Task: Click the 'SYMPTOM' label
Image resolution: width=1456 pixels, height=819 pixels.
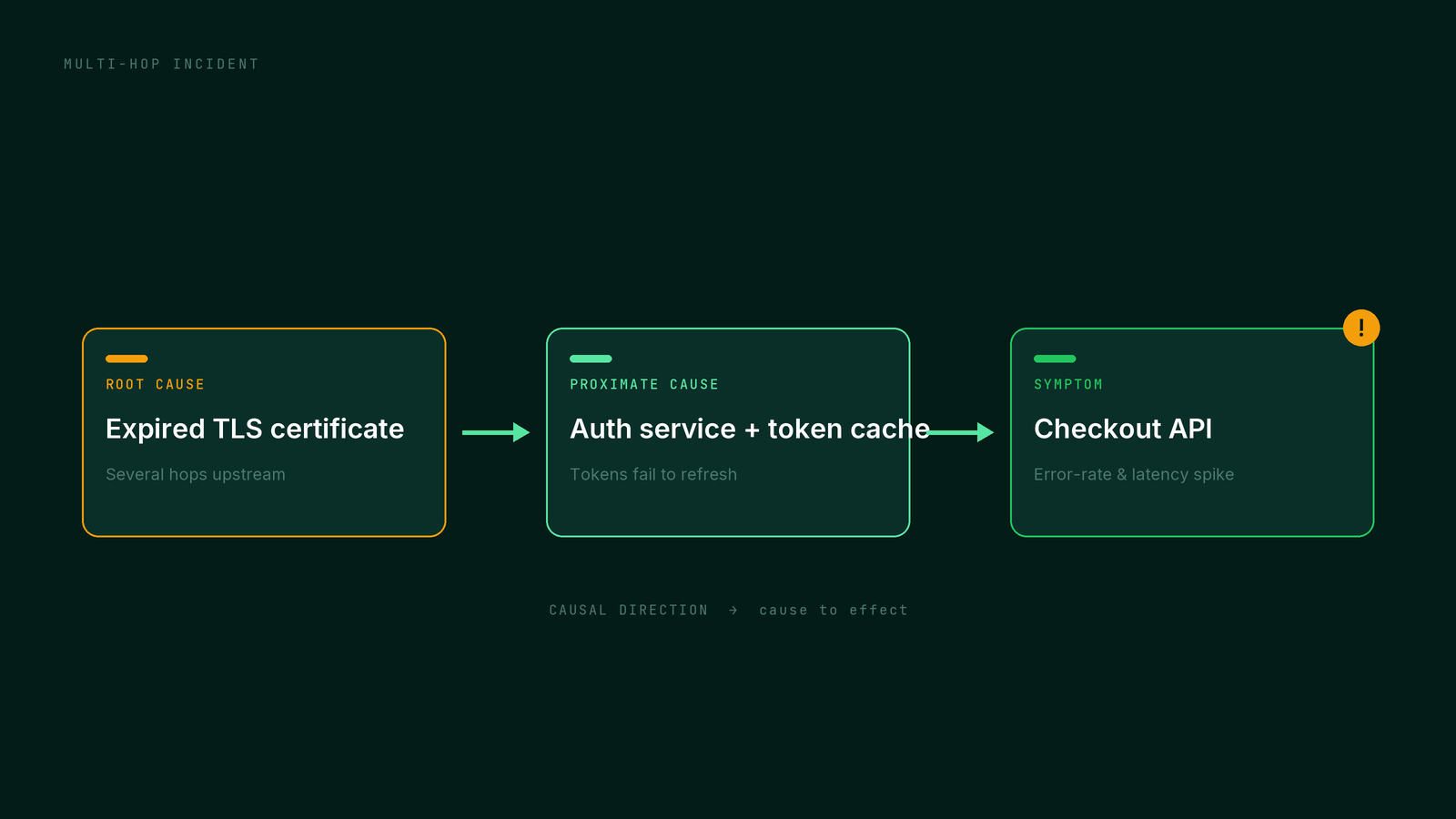Action: (x=1068, y=384)
